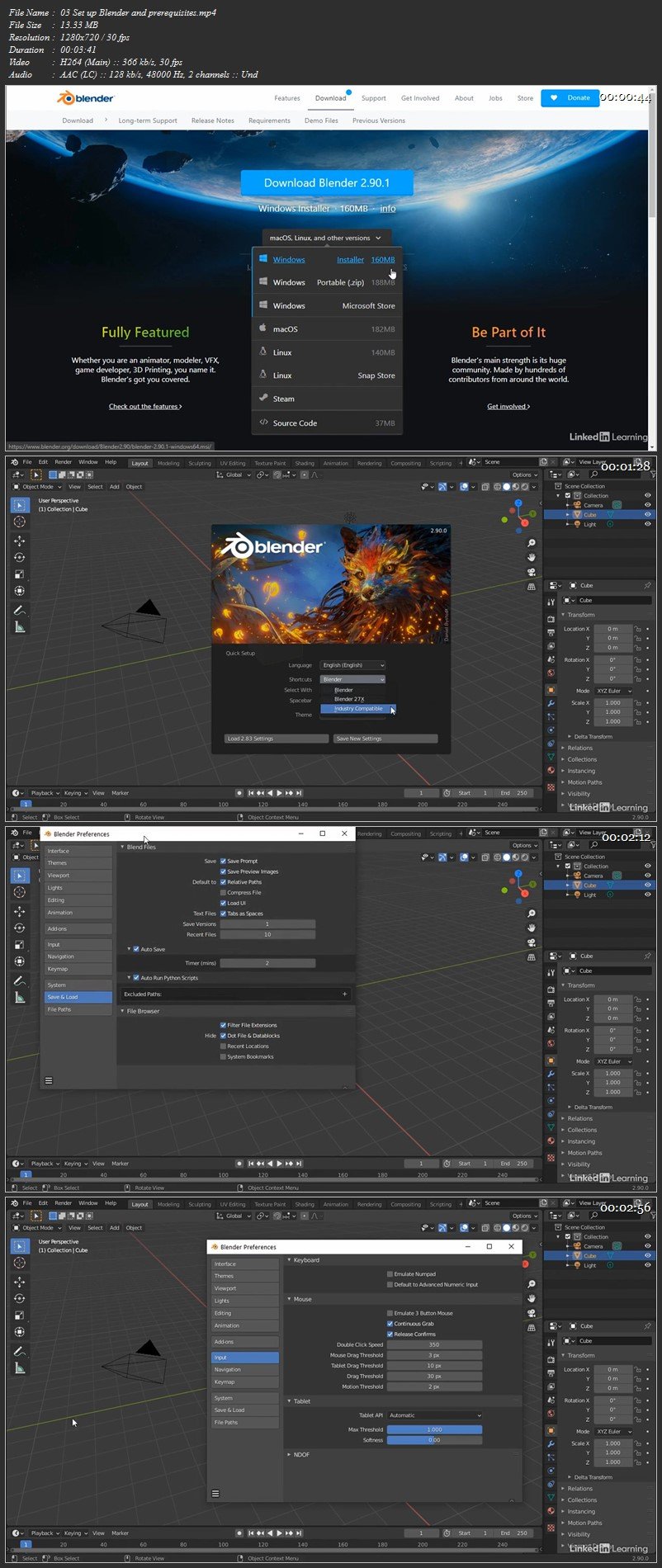Select the Rotate tool in frame 00:01:28

click(x=20, y=558)
